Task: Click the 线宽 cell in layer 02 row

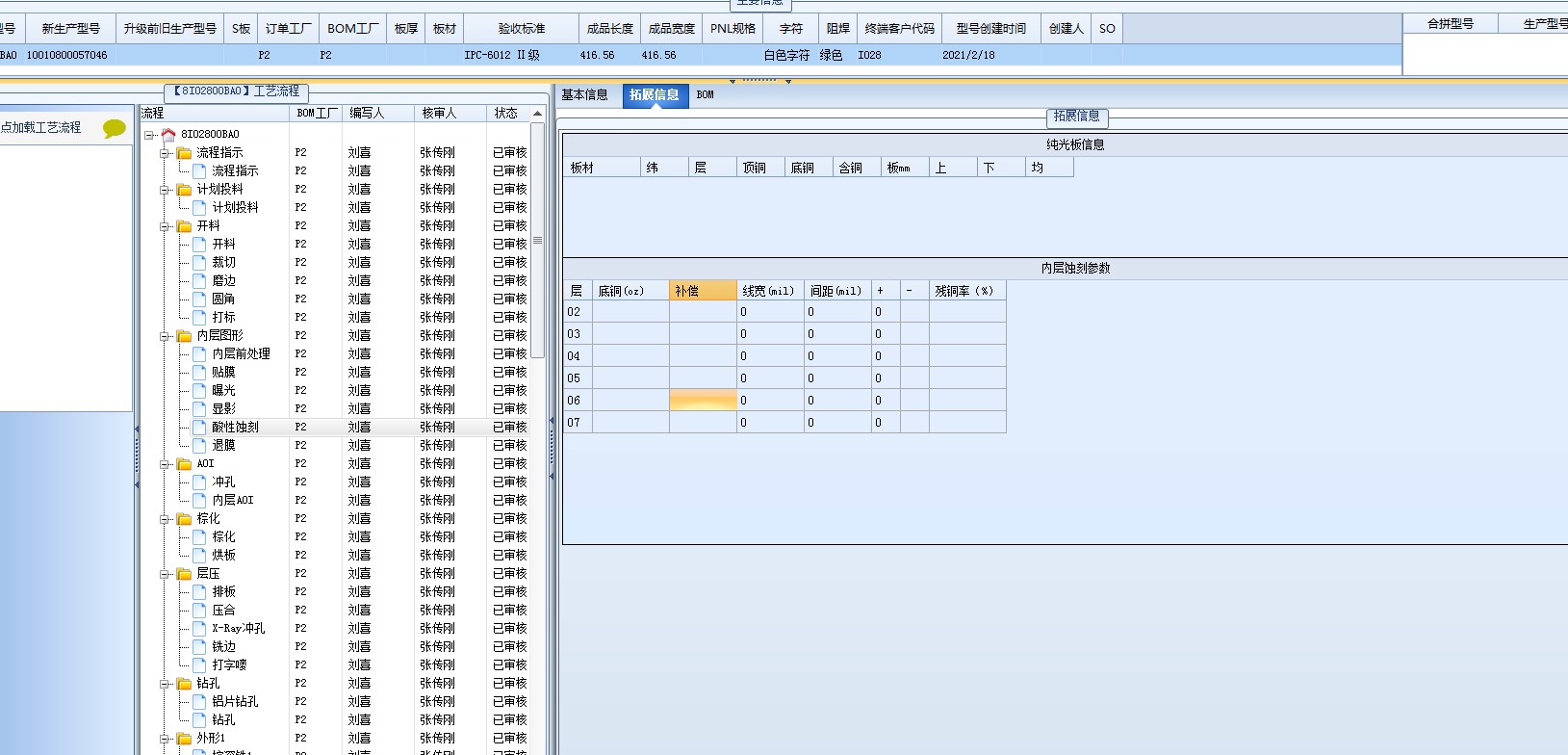Action: [770, 312]
